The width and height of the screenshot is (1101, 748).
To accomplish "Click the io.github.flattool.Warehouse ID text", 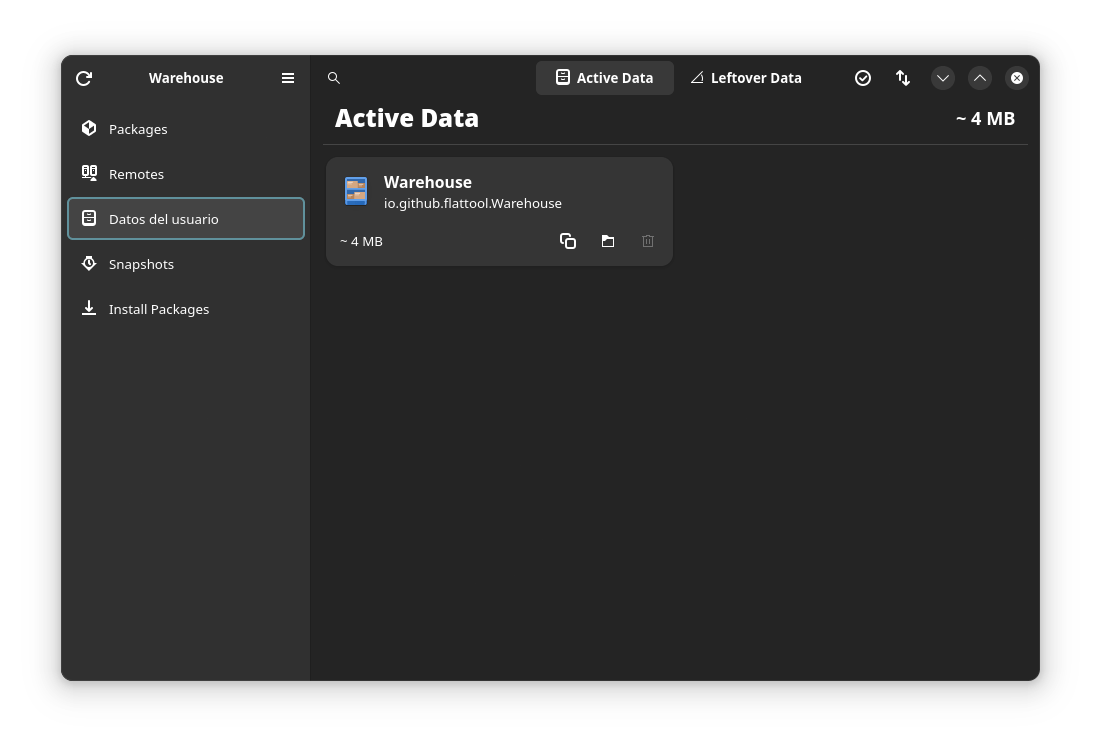I will (x=473, y=203).
